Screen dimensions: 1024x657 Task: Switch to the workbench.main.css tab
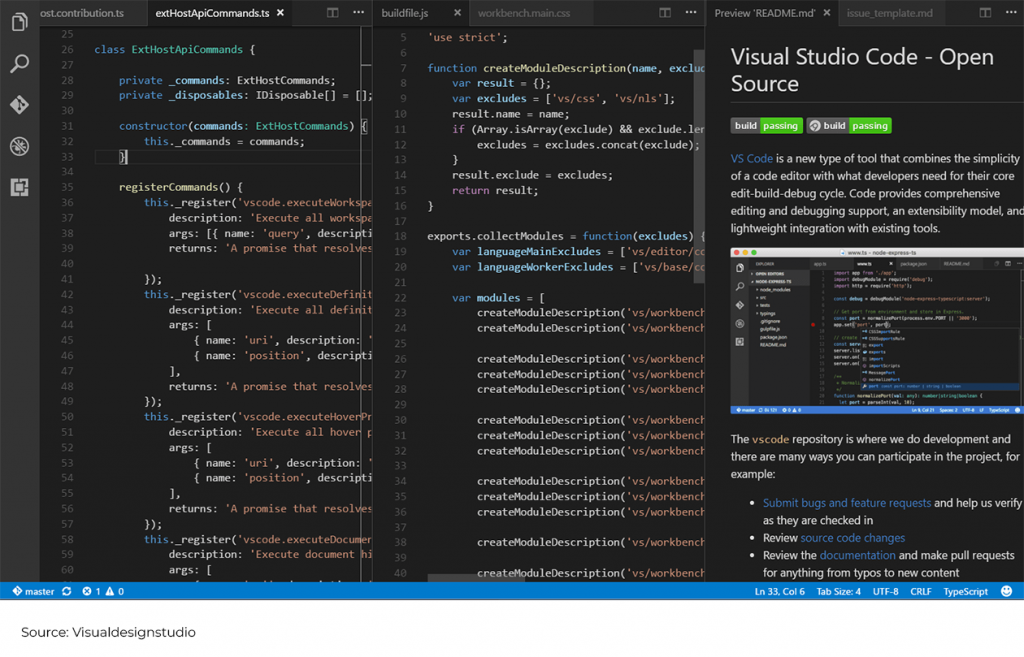coord(525,13)
